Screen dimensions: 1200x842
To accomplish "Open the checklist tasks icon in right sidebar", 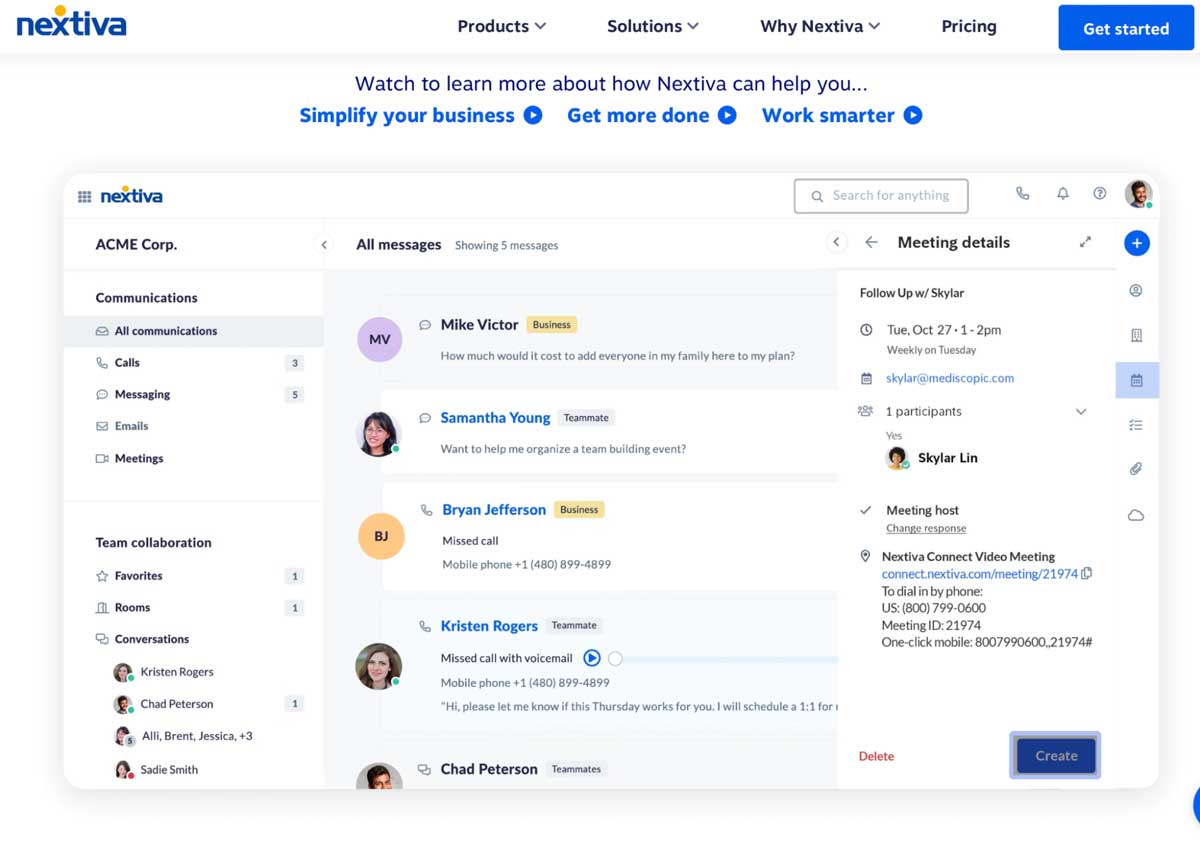I will 1136,425.
